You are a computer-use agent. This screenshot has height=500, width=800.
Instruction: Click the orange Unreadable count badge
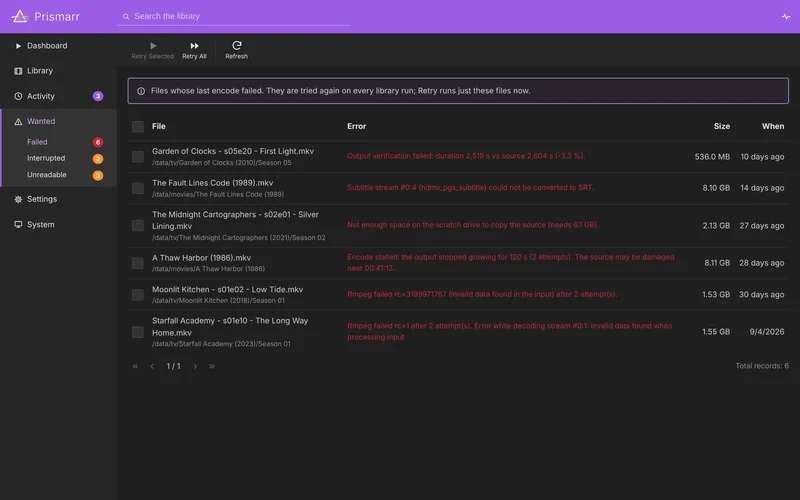click(98, 175)
